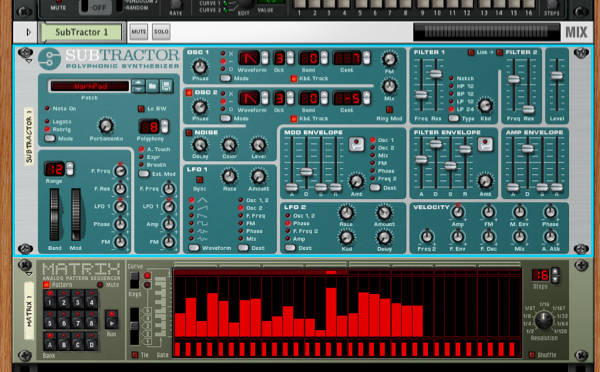Toggle the Matrix Pattern enable button
The image size is (600, 372).
point(46,285)
